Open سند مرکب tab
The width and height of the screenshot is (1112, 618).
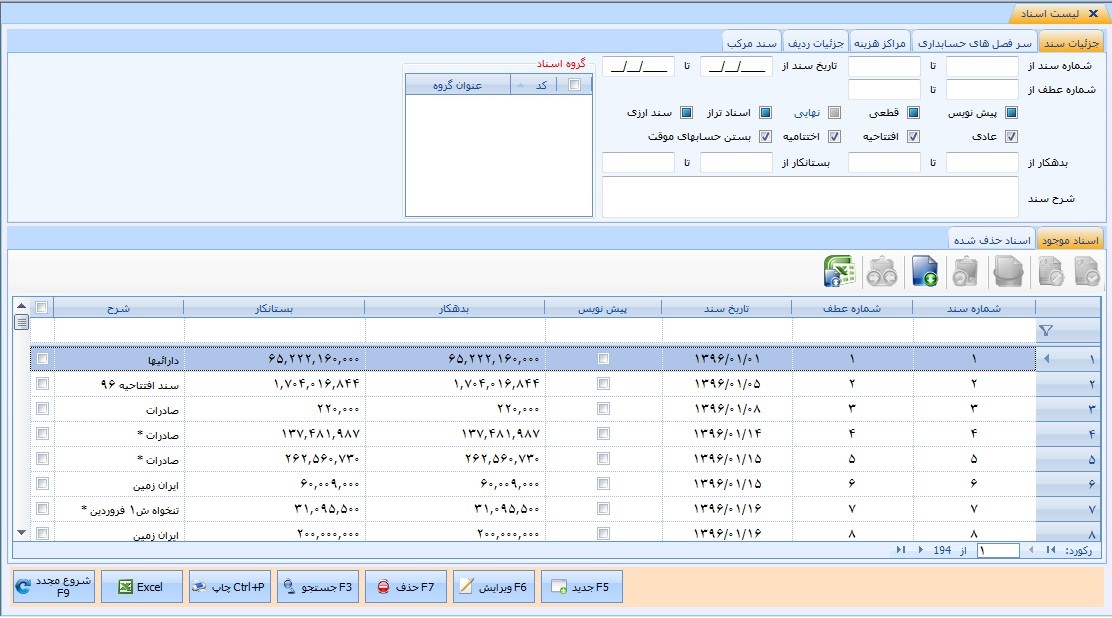(752, 43)
